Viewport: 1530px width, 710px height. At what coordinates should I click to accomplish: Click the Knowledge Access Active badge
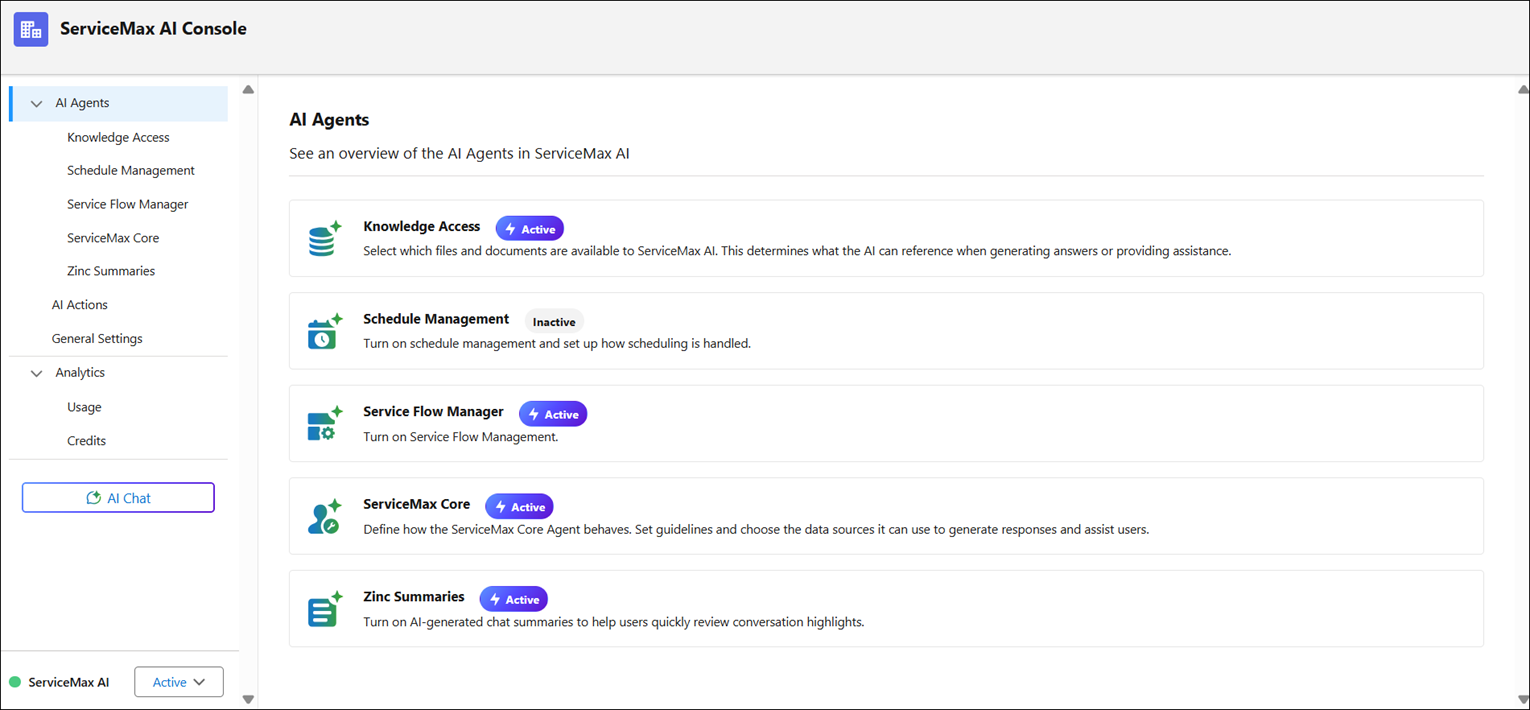coord(530,229)
